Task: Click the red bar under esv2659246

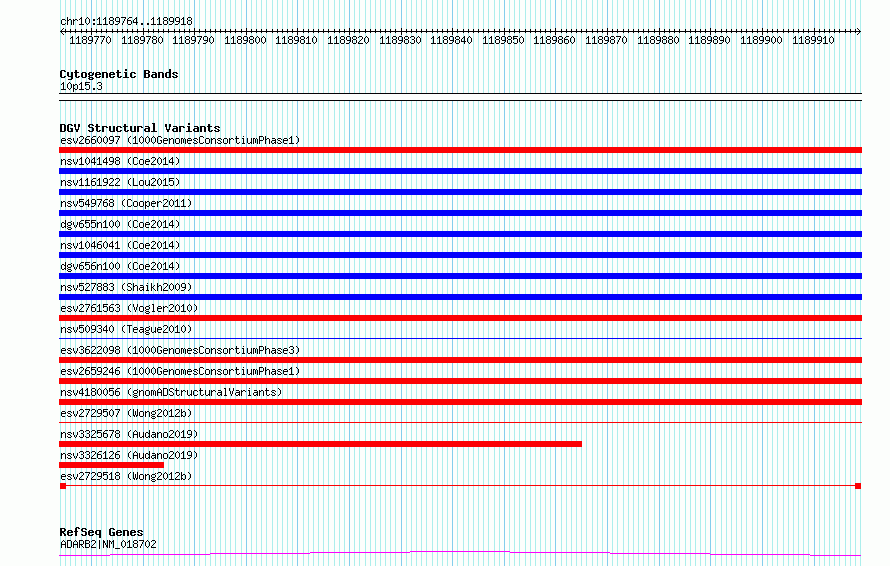Action: coord(460,381)
